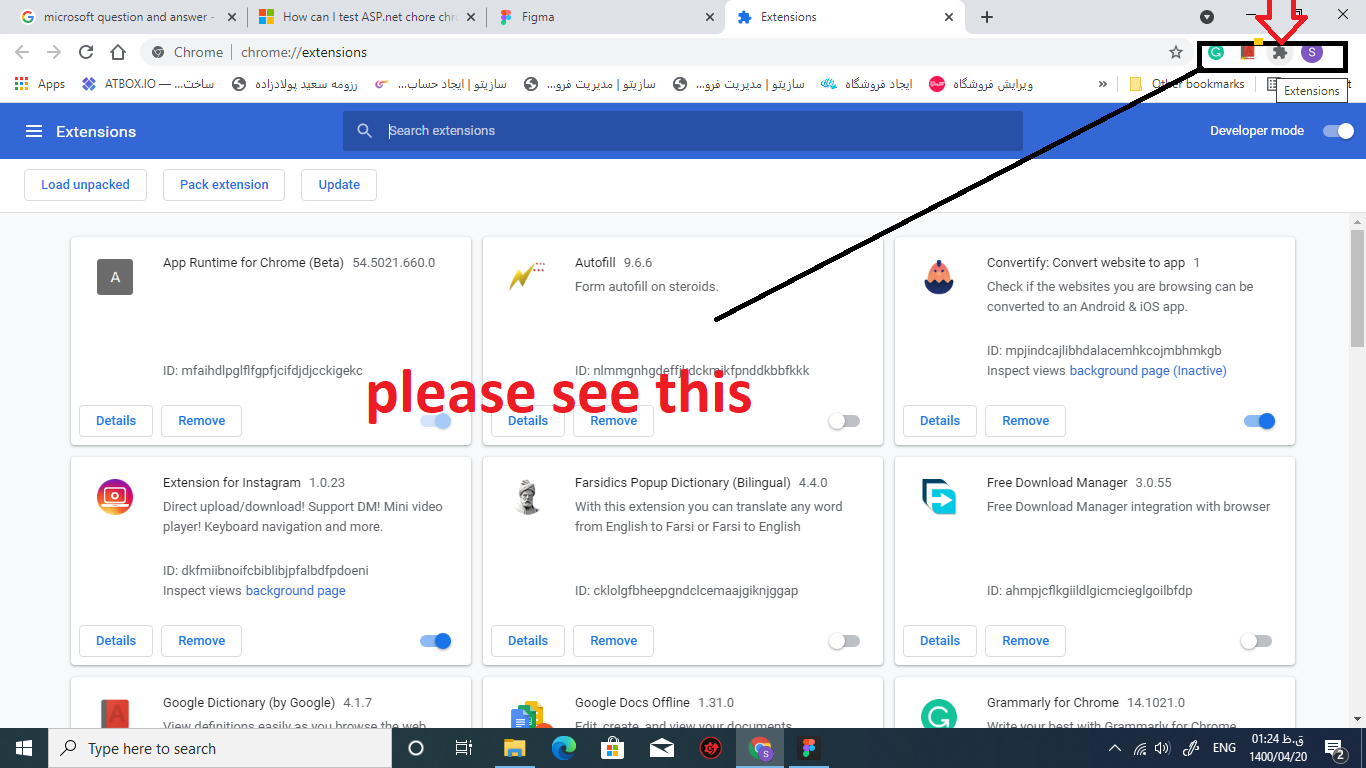Open the Windows Start menu
Viewport: 1366px width, 768px height.
[x=24, y=748]
